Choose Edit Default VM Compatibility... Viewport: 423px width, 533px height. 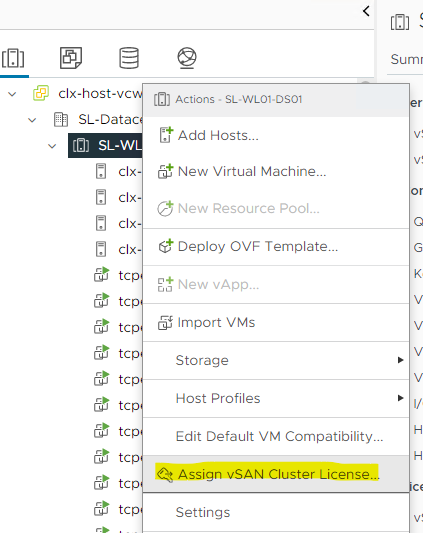pyautogui.click(x=276, y=436)
